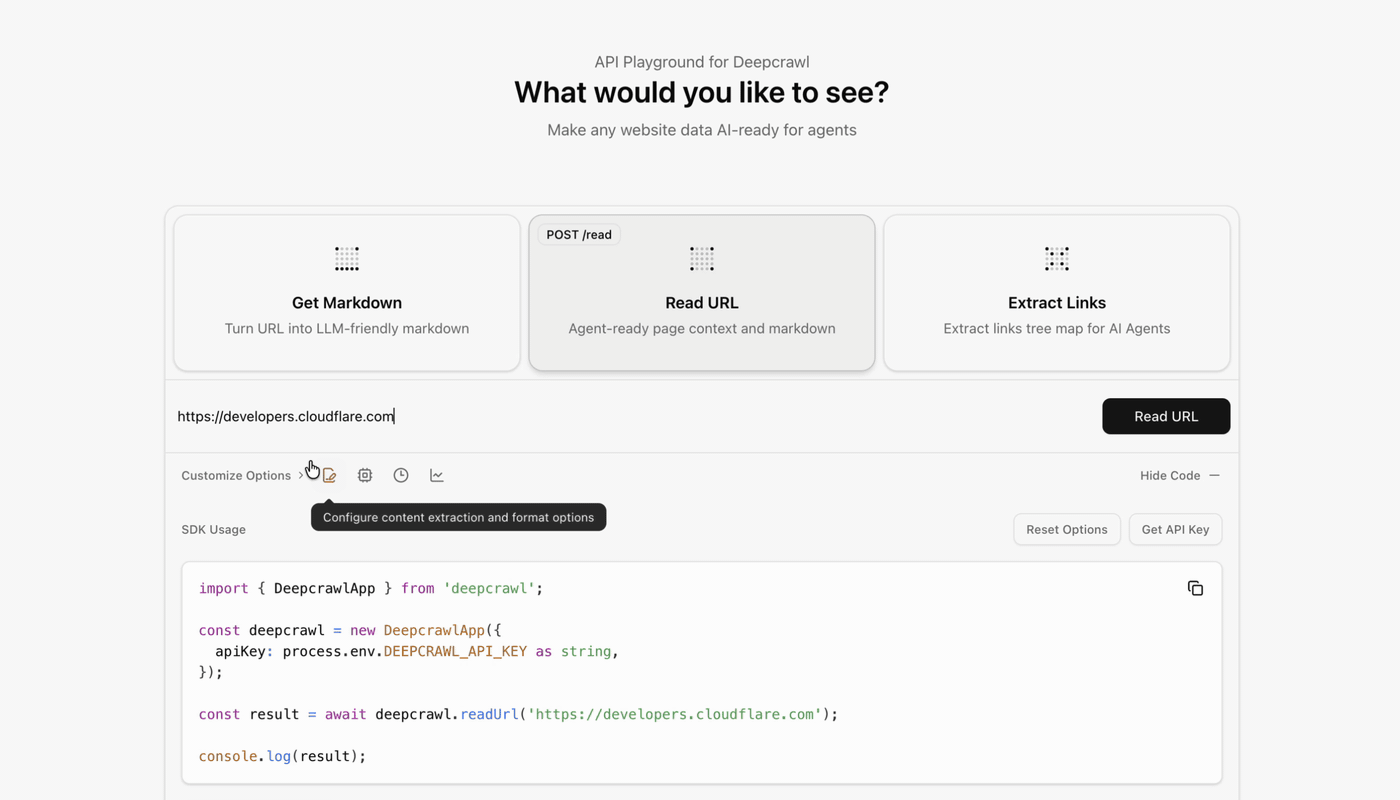Image resolution: width=1400 pixels, height=800 pixels.
Task: Select the Get Markdown card
Action: click(x=347, y=293)
